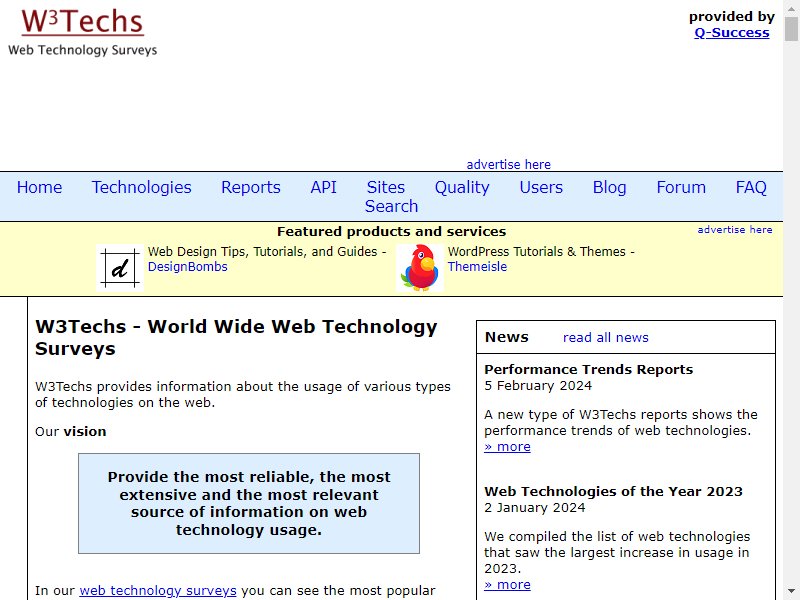Open the Users menu item

point(541,187)
